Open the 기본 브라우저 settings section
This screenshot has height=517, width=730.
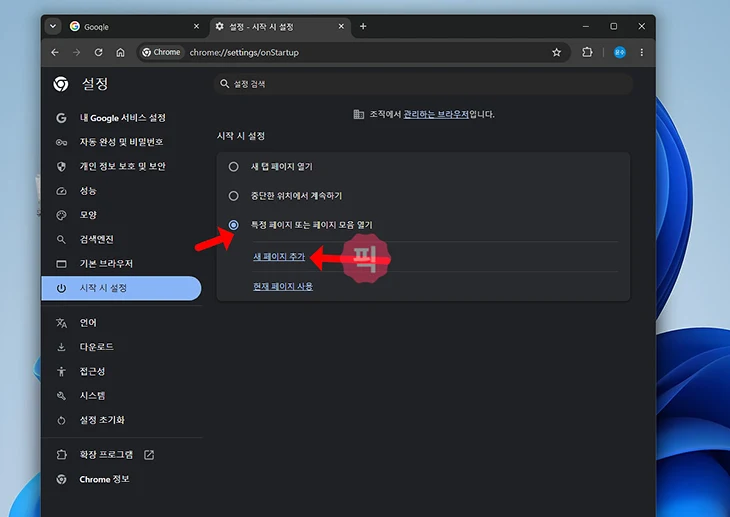click(122, 264)
